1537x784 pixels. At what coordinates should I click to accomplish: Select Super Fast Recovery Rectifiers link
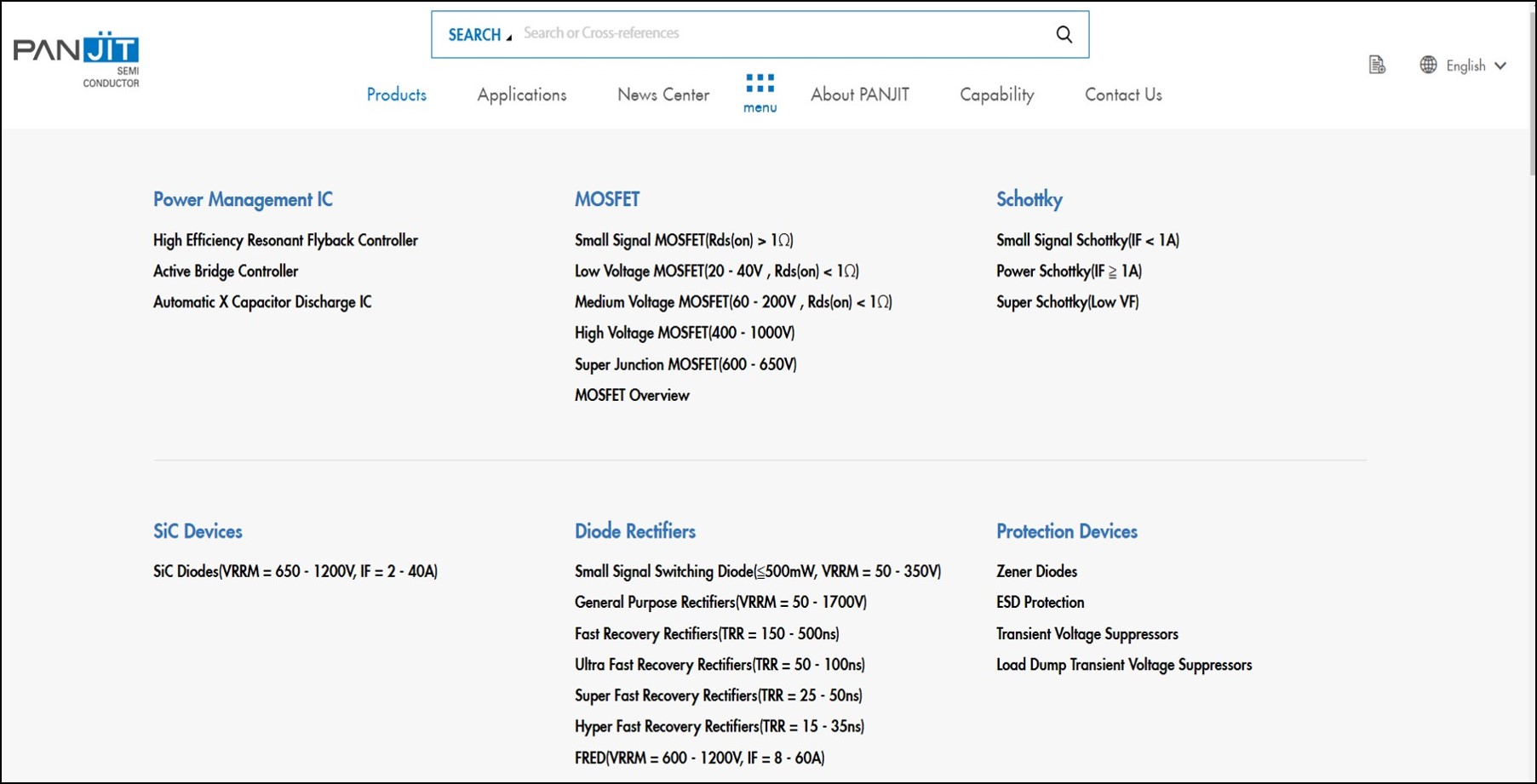pyautogui.click(x=719, y=695)
